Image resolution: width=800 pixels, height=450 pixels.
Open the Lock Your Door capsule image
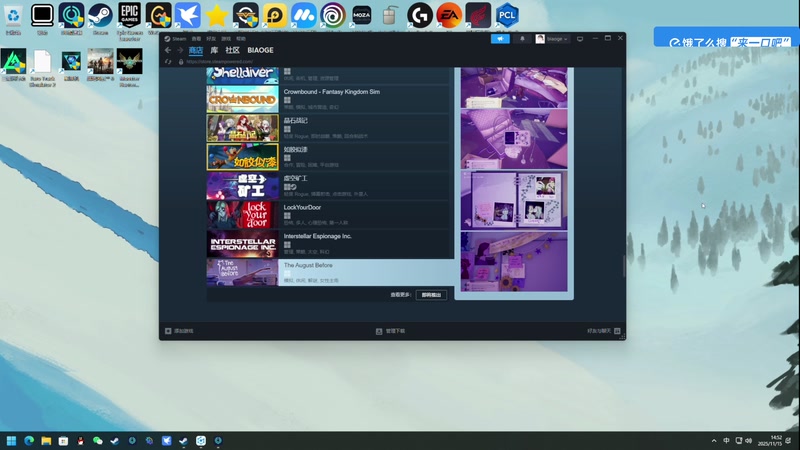[x=242, y=215]
